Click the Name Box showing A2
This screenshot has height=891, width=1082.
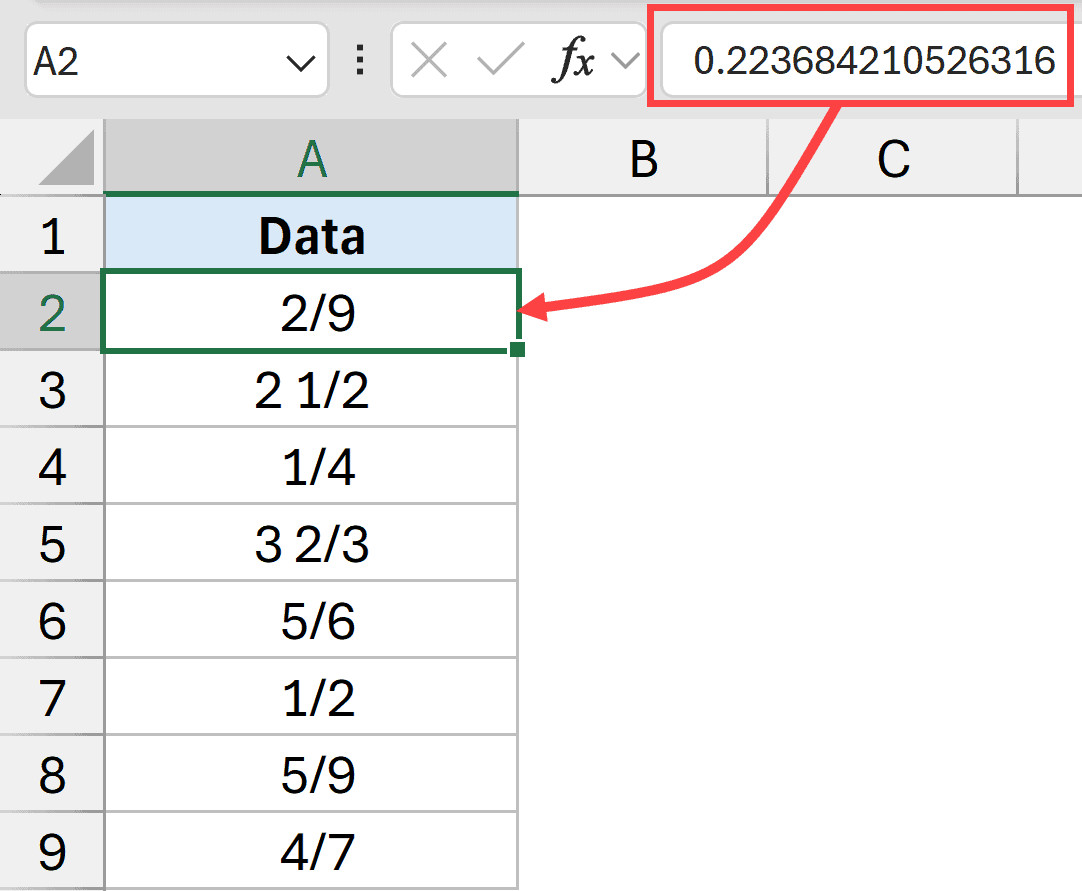(150, 62)
